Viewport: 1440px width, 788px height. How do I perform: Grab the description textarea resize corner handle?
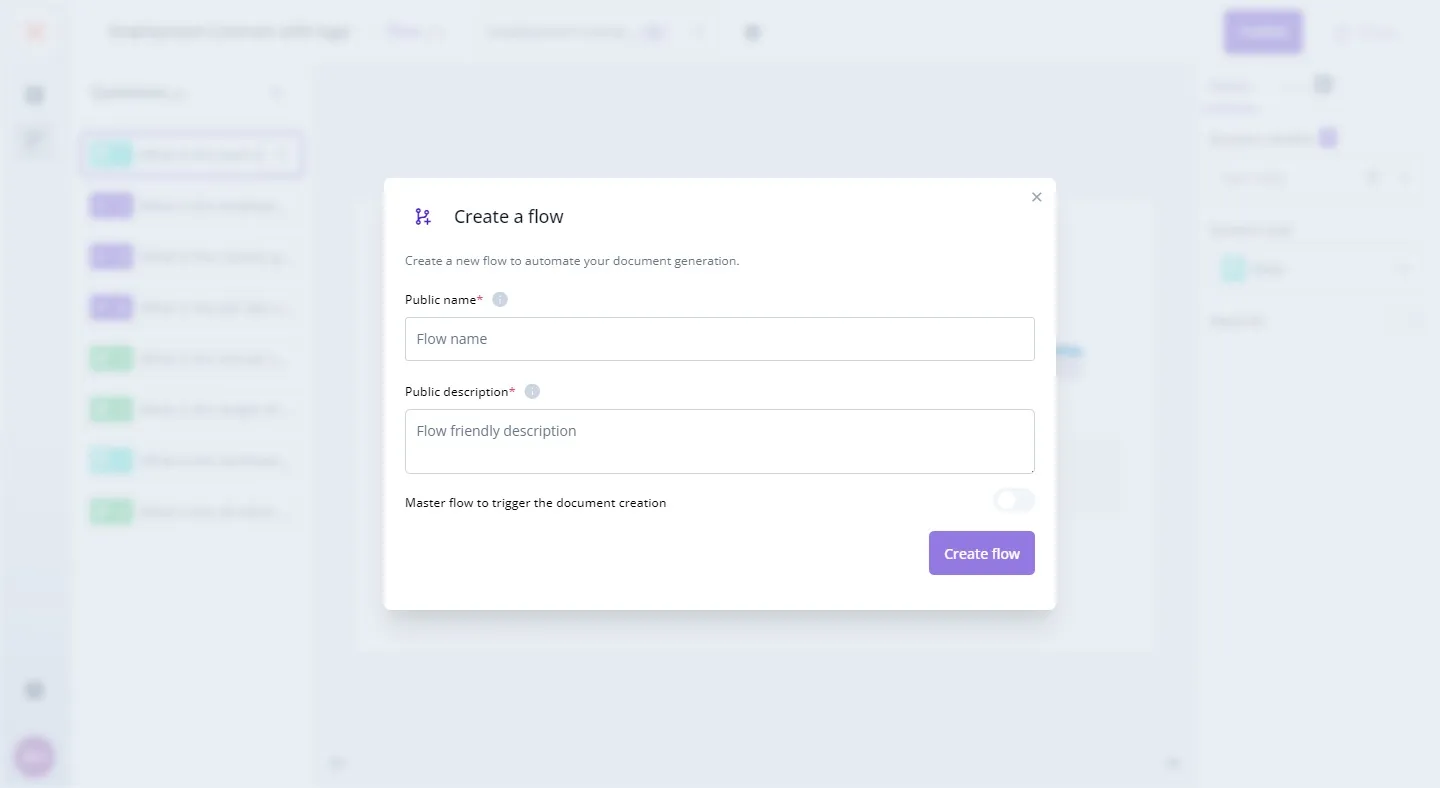coord(1030,469)
